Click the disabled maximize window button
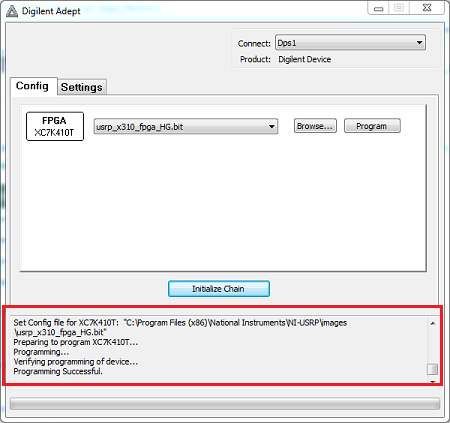 click(399, 8)
